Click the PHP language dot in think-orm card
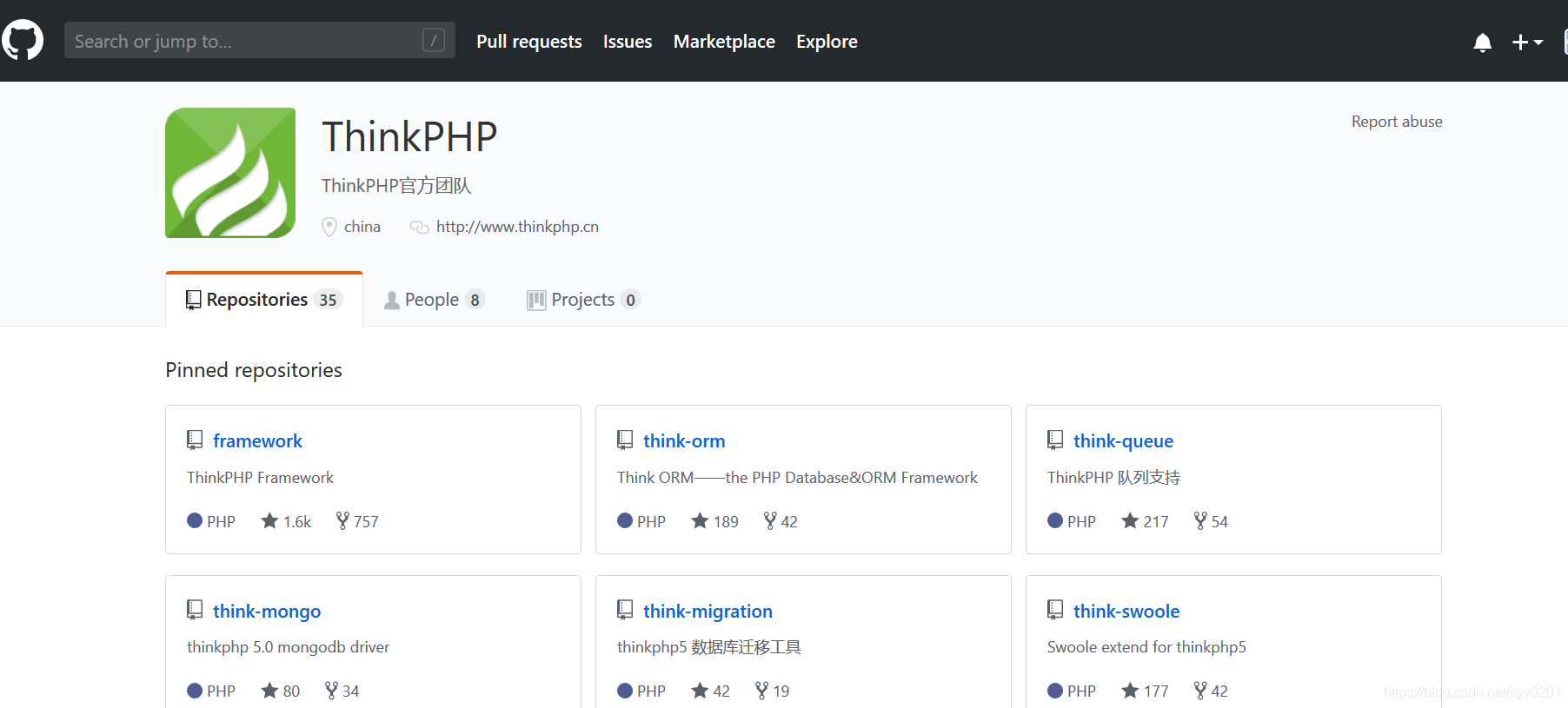1568x708 pixels. pos(625,520)
